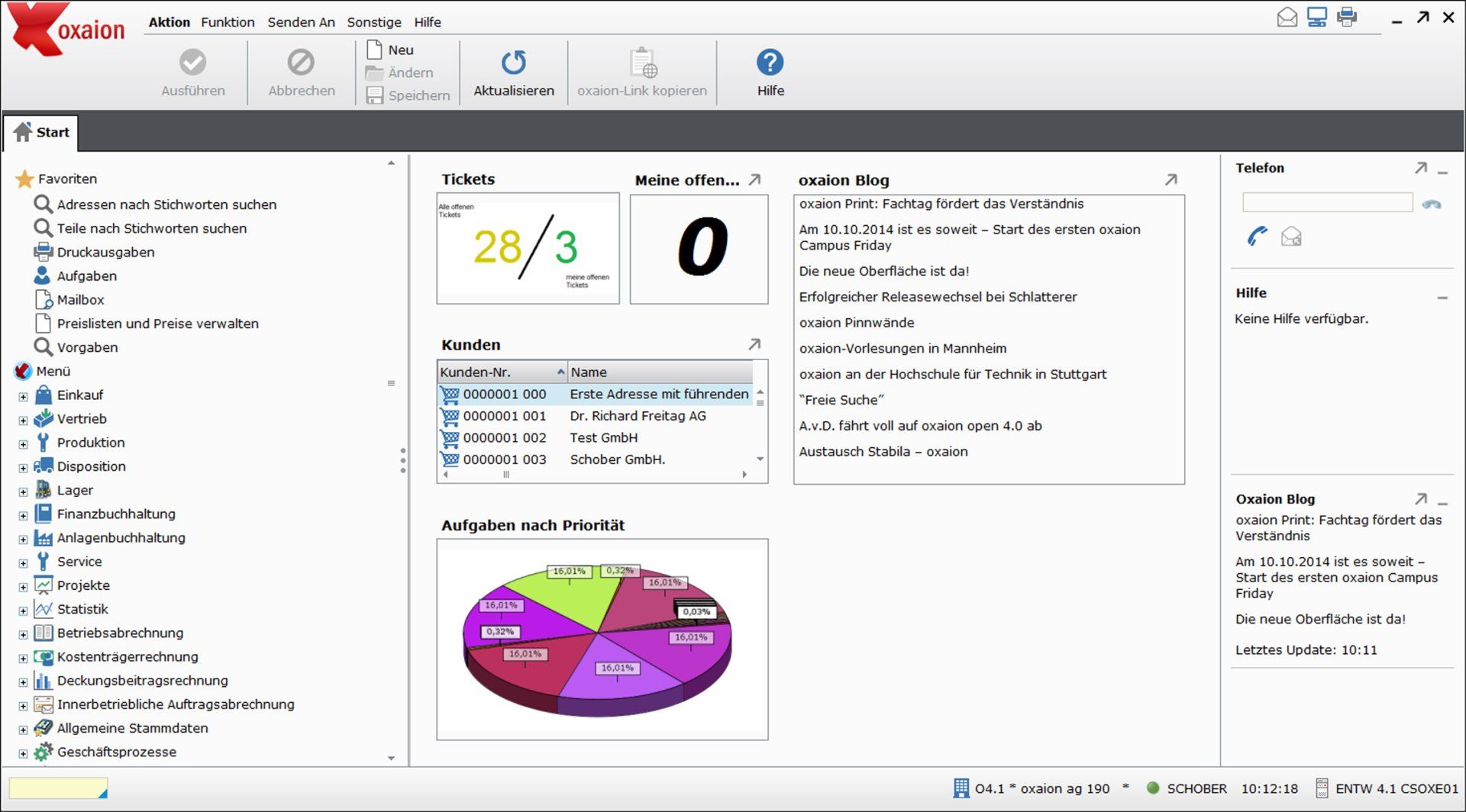1466x812 pixels.
Task: Click the Neu document icon
Action: tap(374, 50)
